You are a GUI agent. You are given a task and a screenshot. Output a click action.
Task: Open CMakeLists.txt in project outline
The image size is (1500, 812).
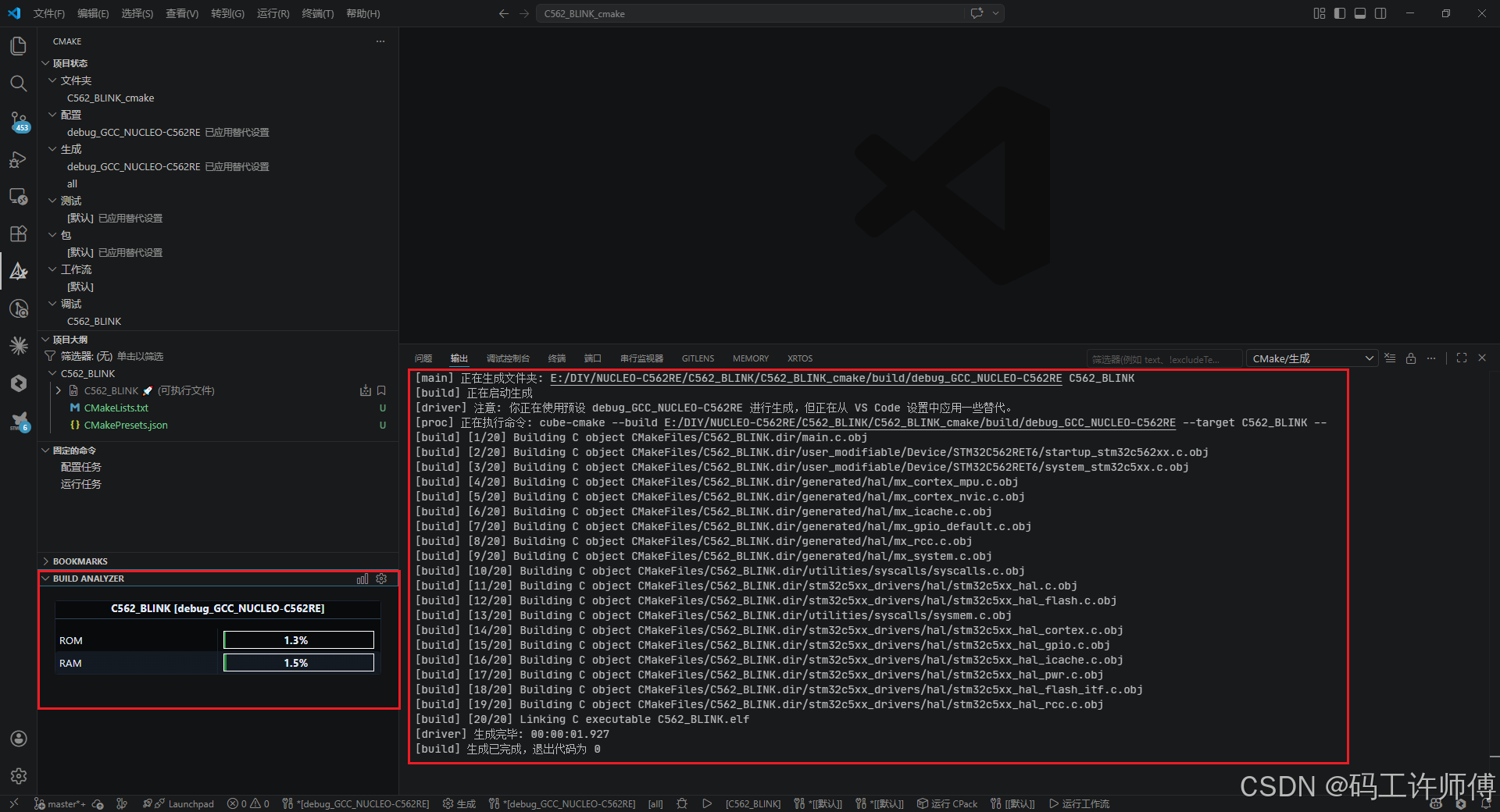point(116,408)
